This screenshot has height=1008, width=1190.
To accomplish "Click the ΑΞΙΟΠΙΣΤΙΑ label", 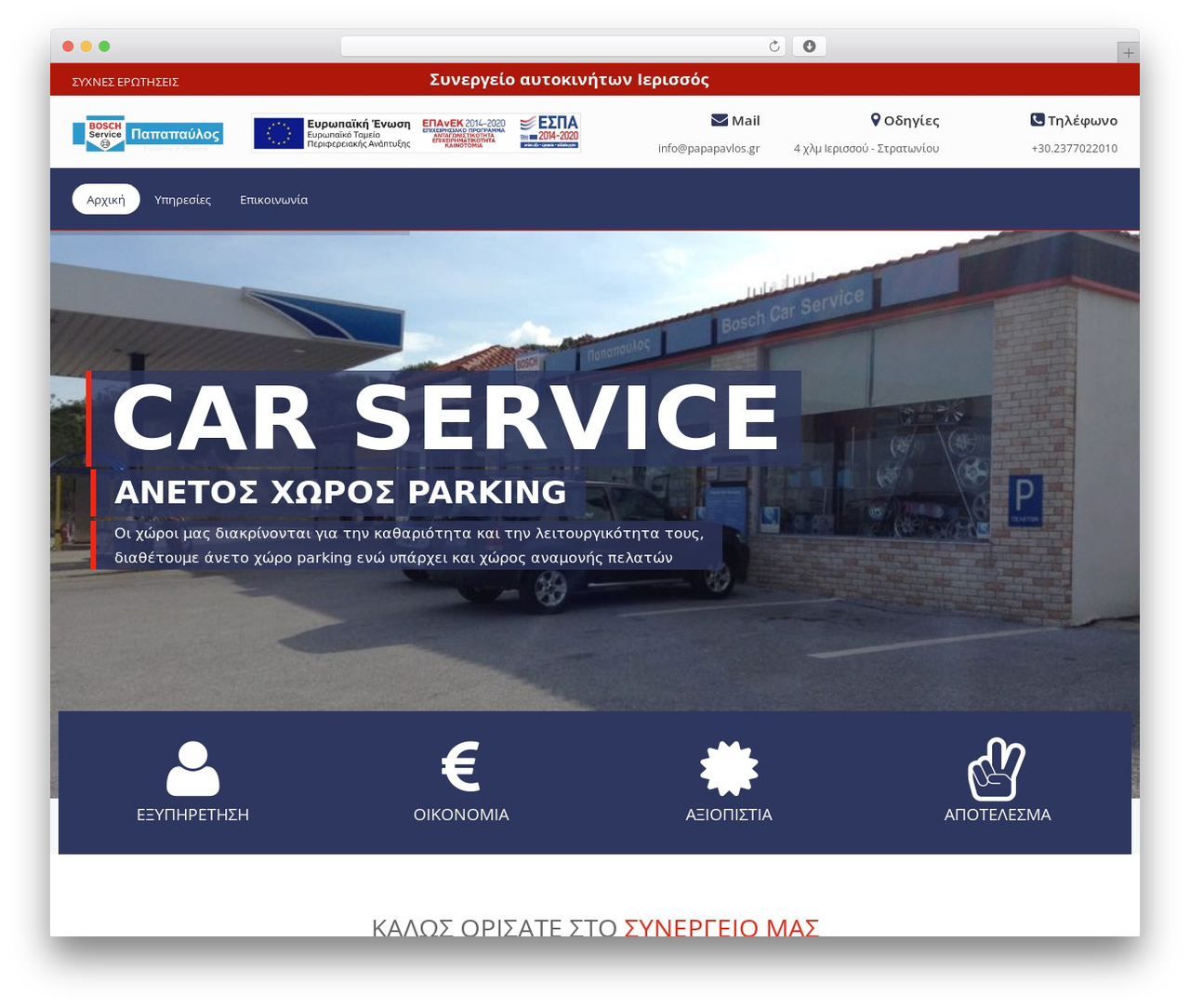I will pyautogui.click(x=729, y=815).
